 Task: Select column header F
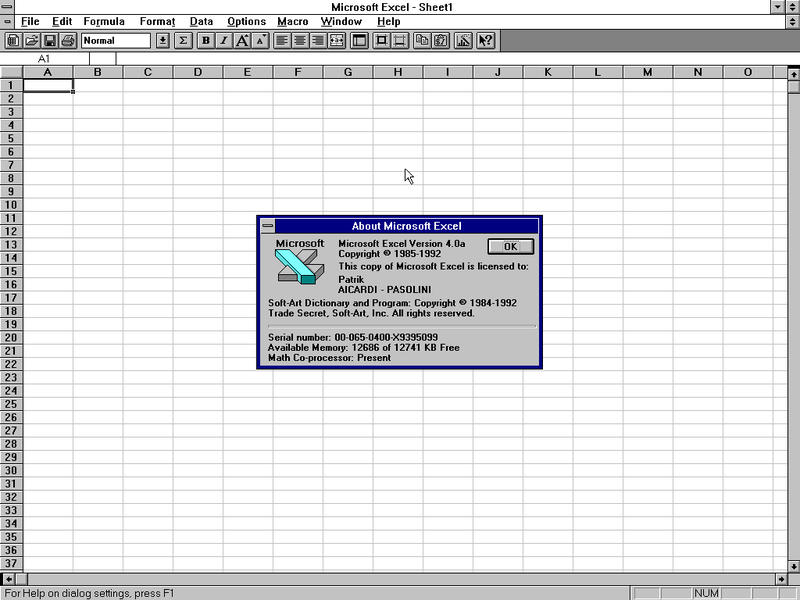(297, 72)
